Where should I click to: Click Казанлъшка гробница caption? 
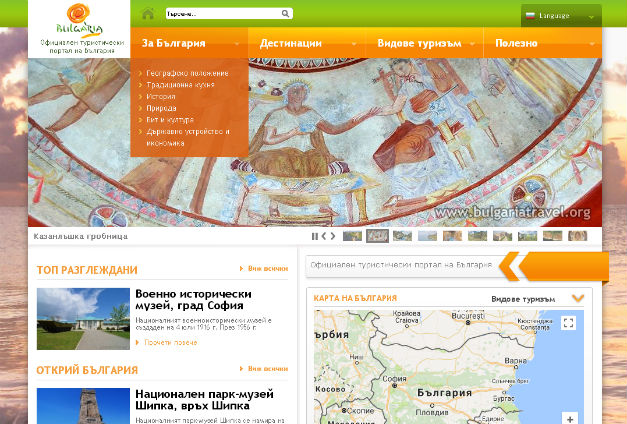pos(80,236)
